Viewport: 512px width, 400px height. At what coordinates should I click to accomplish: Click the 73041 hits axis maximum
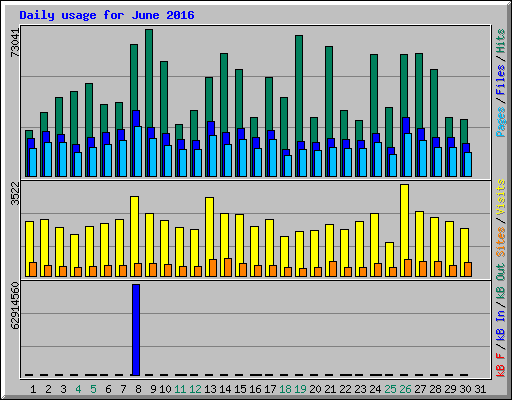click(x=15, y=43)
